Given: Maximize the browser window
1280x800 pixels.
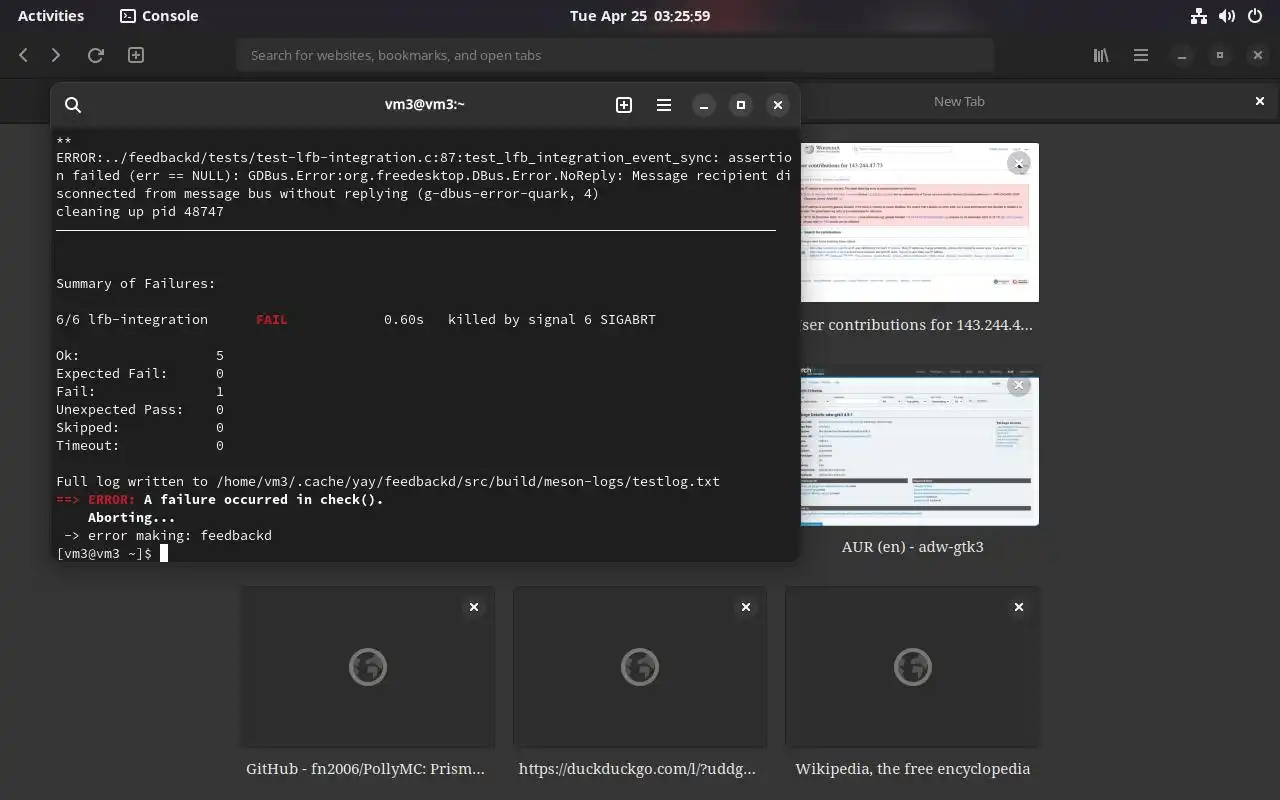Looking at the screenshot, I should pyautogui.click(x=1220, y=56).
